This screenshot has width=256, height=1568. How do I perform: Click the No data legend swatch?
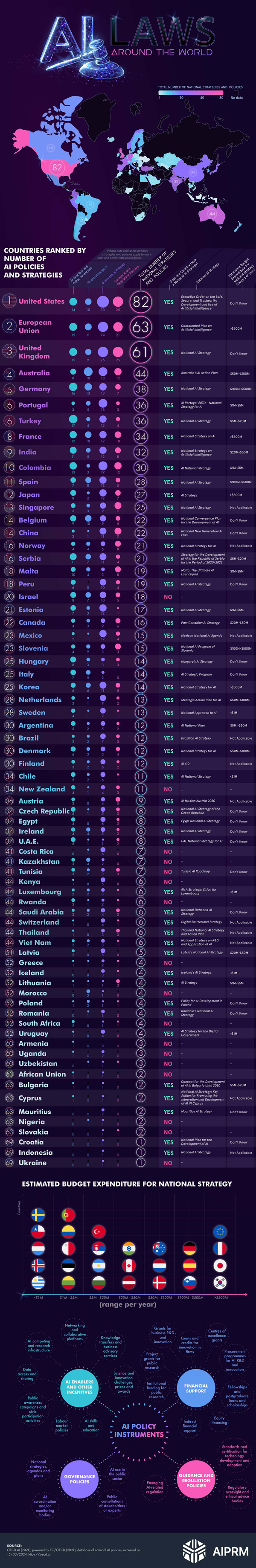click(x=236, y=93)
